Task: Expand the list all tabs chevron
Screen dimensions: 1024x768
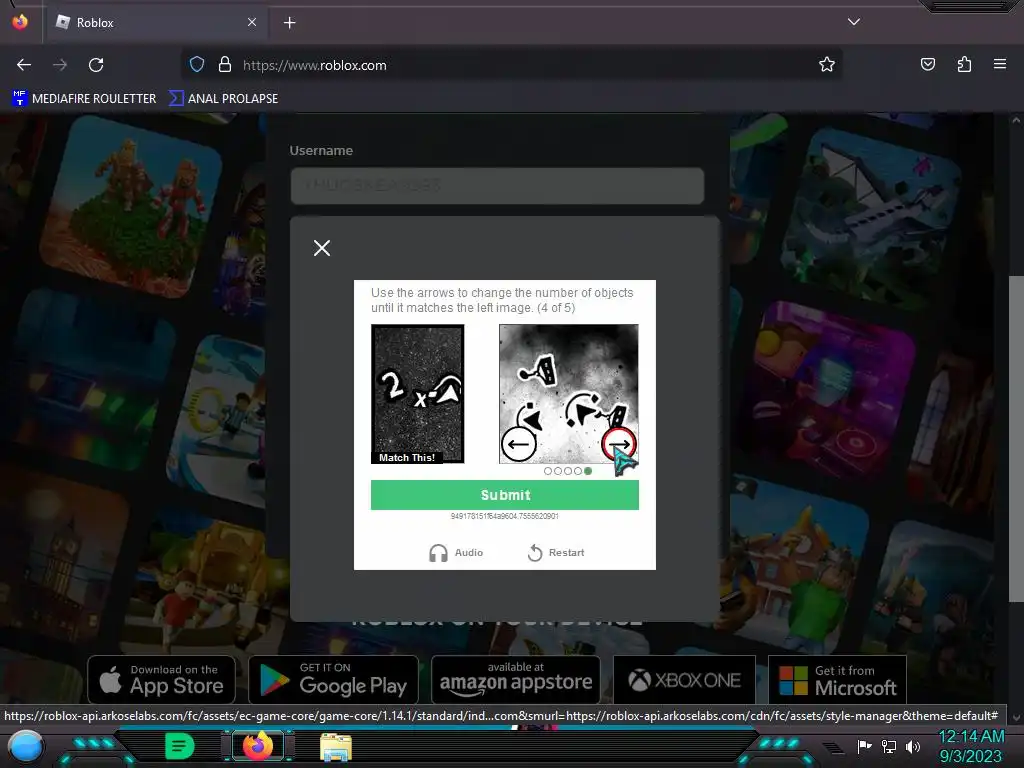Action: click(854, 22)
